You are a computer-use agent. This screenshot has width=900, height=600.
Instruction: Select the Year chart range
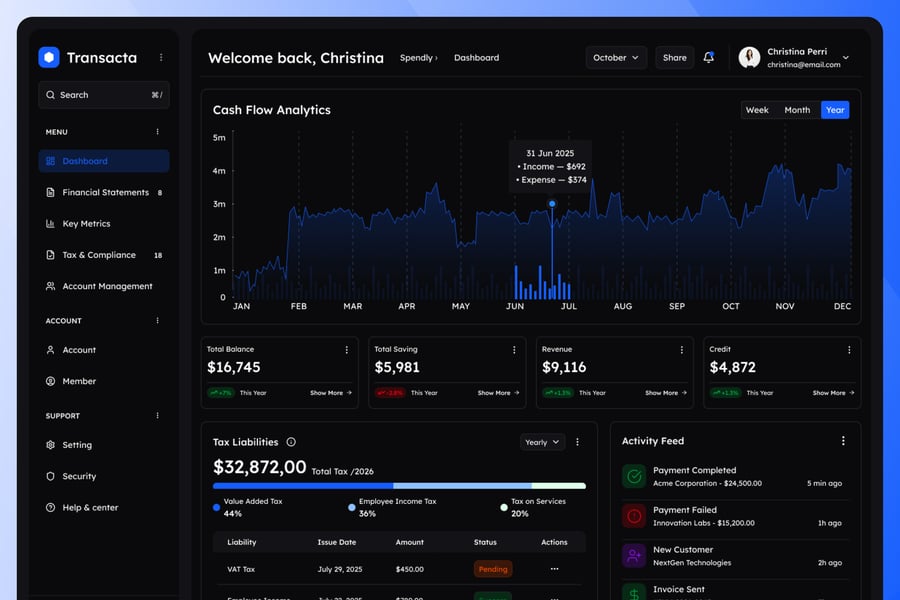click(x=834, y=110)
